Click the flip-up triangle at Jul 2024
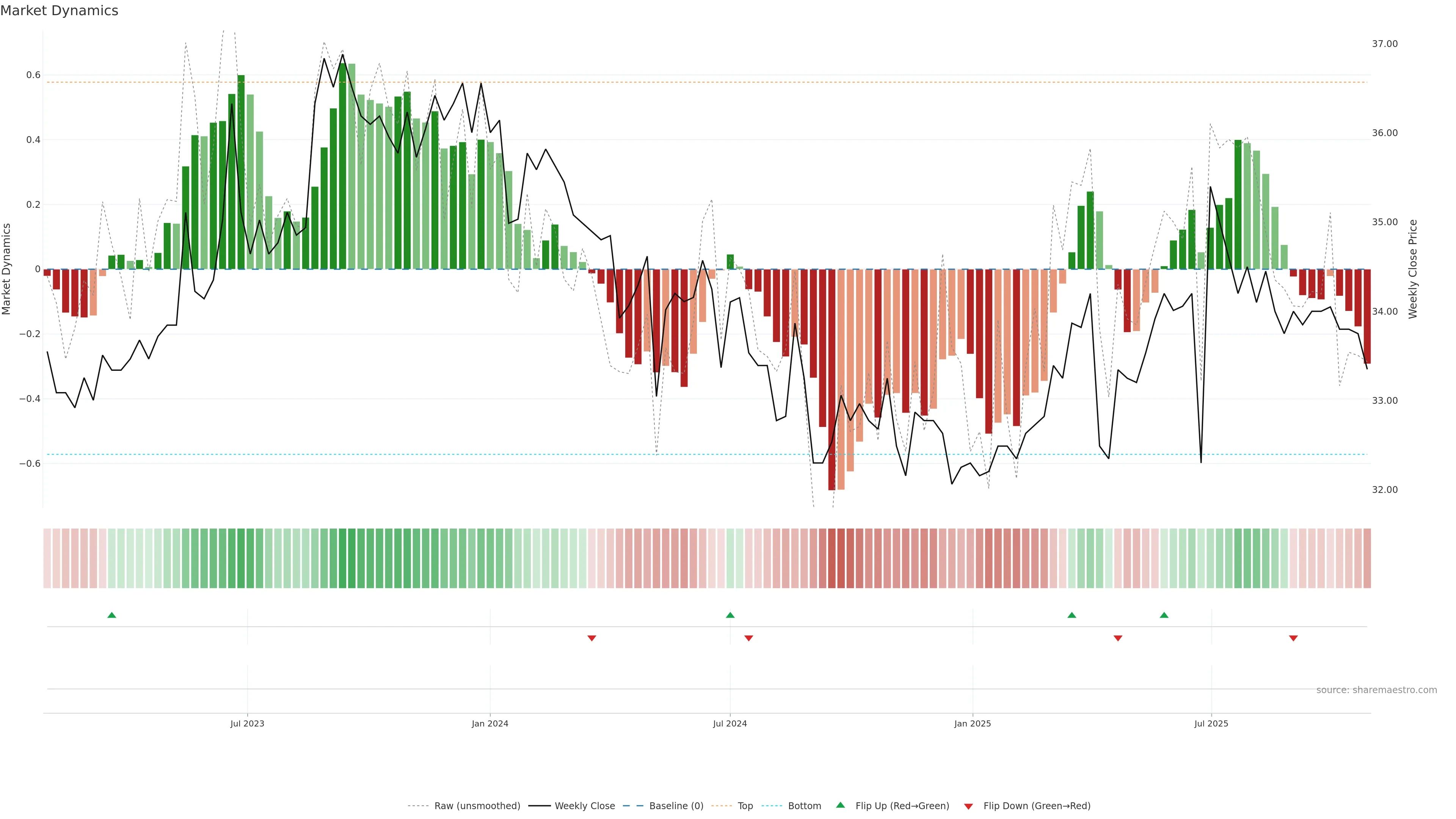This screenshot has height=819, width=1456. (x=730, y=615)
